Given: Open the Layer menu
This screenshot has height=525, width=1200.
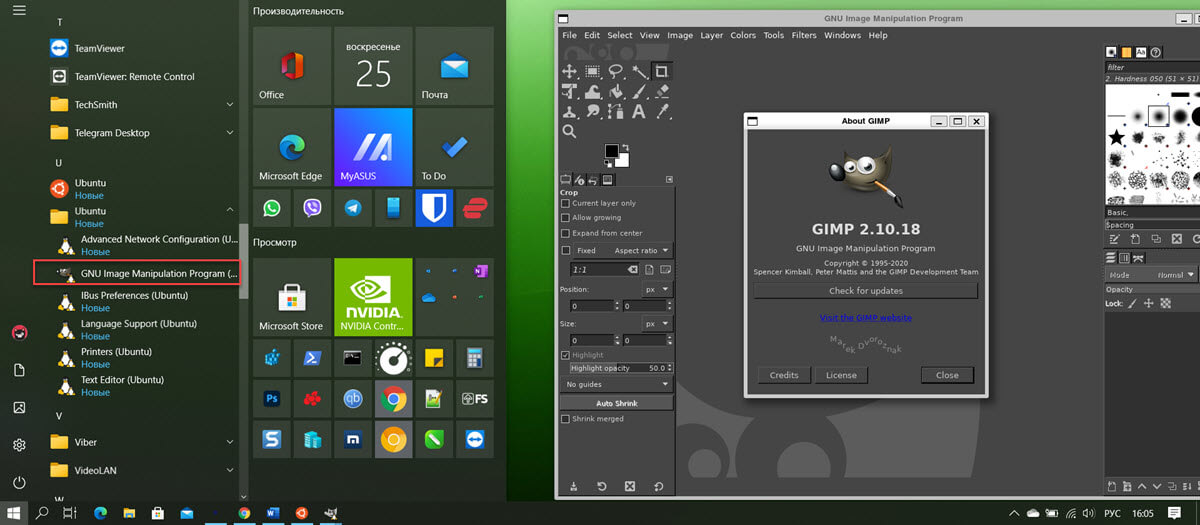Looking at the screenshot, I should (711, 35).
